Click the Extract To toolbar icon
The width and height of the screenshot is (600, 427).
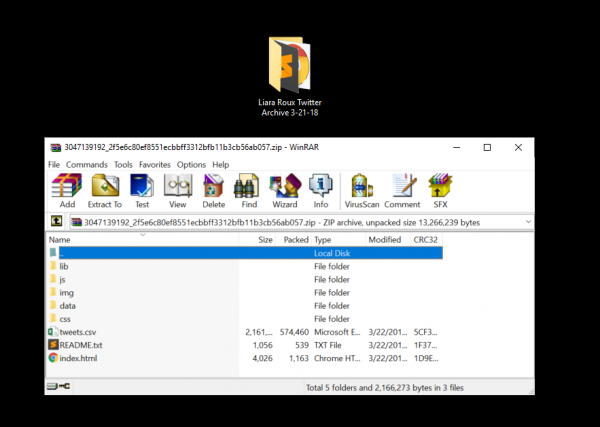pyautogui.click(x=106, y=189)
